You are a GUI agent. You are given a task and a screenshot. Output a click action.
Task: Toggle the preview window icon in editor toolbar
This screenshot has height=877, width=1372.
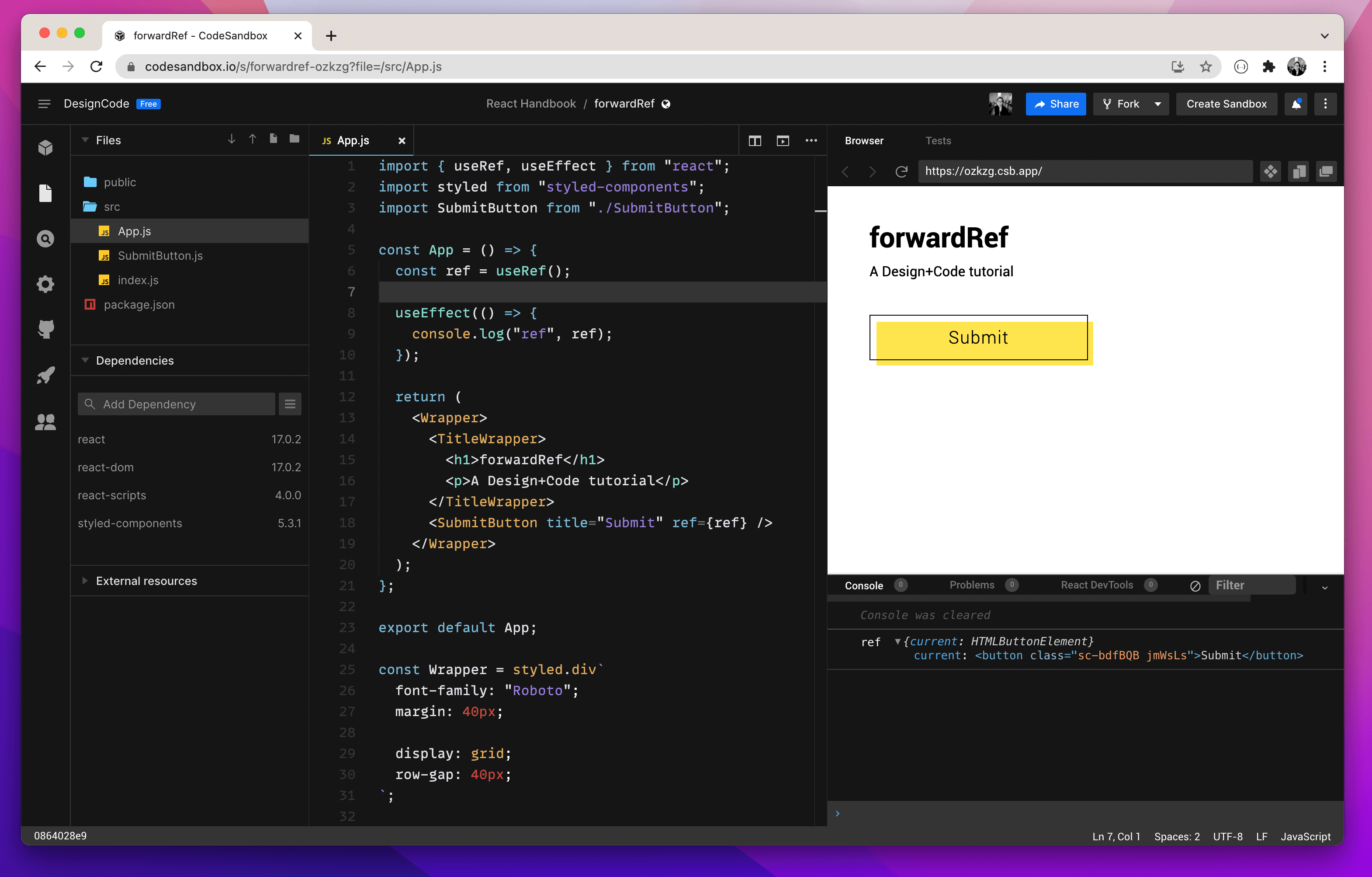coord(783,141)
